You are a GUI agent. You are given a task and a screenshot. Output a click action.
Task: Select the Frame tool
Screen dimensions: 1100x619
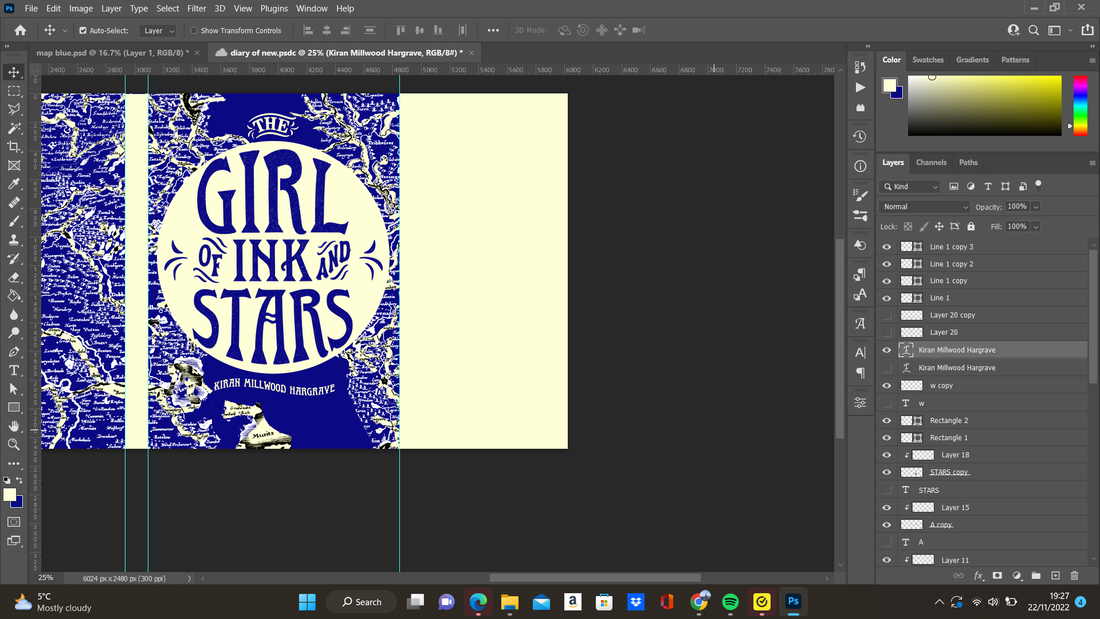point(13,166)
